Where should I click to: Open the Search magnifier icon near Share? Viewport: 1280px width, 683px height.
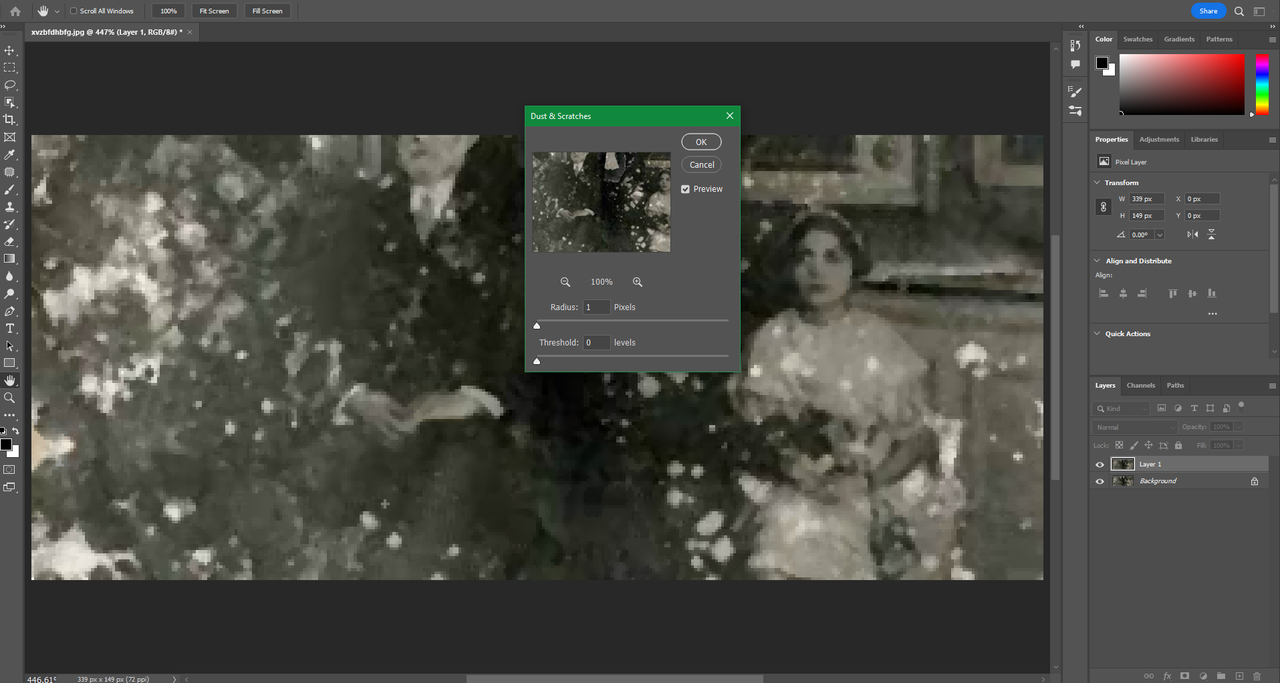[x=1239, y=11]
